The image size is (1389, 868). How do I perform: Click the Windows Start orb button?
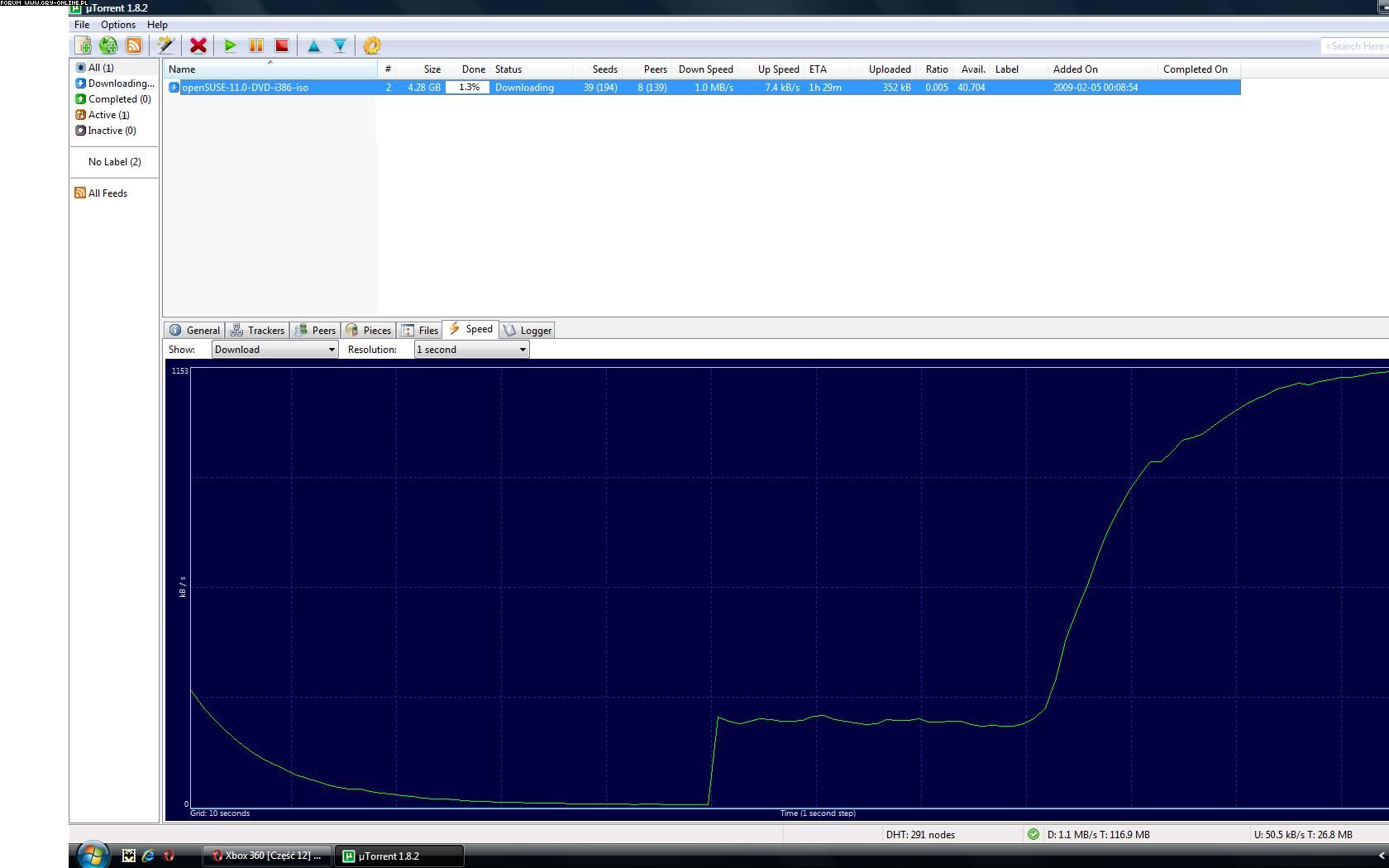point(93,855)
